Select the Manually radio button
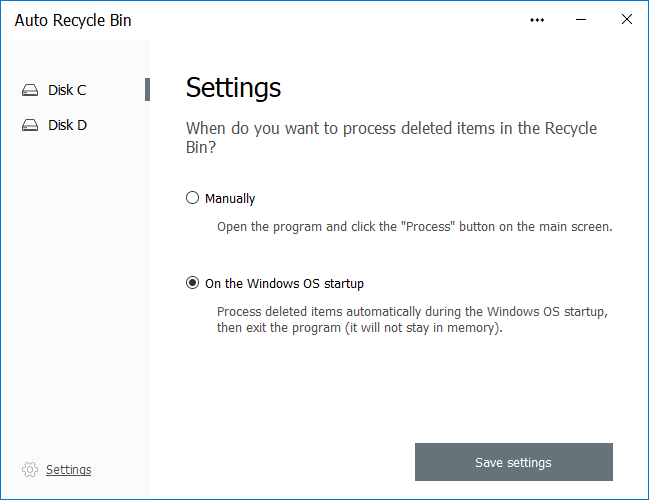 pyautogui.click(x=192, y=198)
